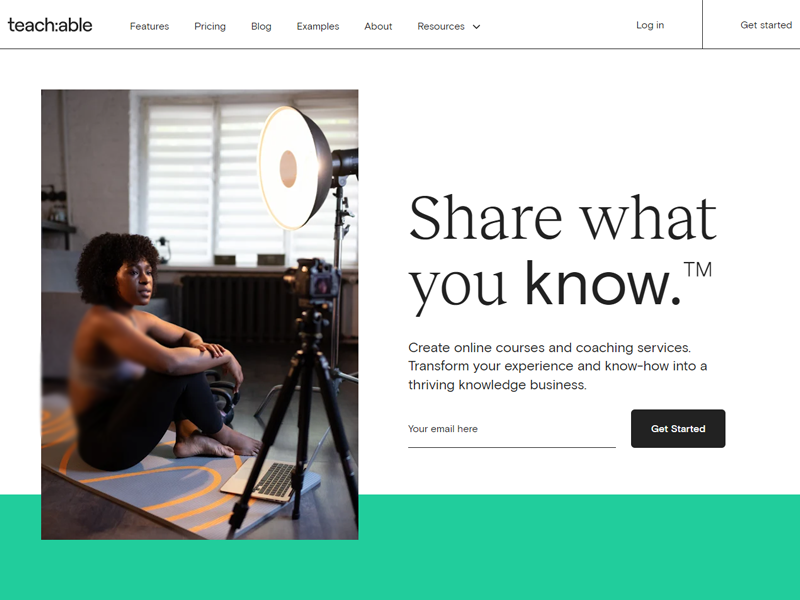Open the Features page

pyautogui.click(x=149, y=26)
